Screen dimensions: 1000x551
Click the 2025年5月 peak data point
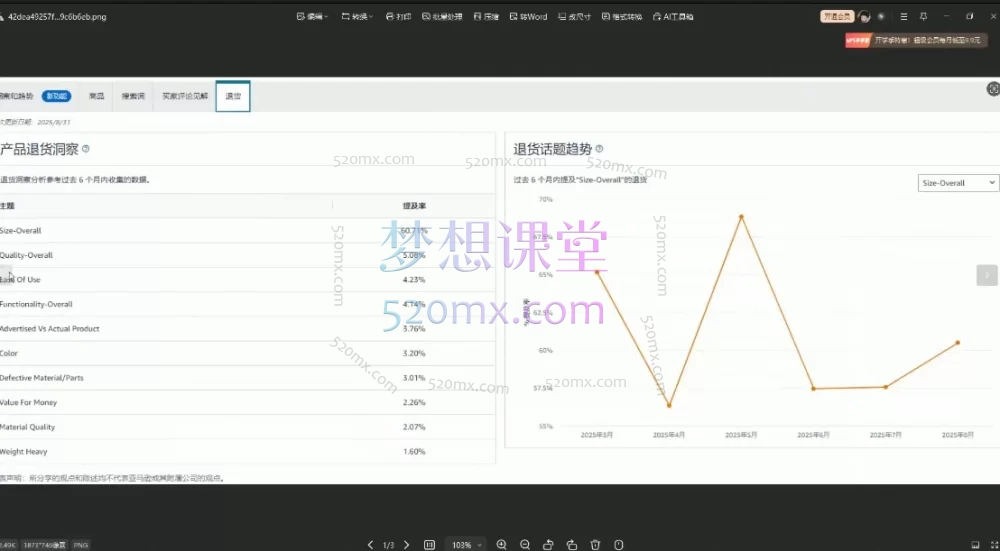[741, 217]
